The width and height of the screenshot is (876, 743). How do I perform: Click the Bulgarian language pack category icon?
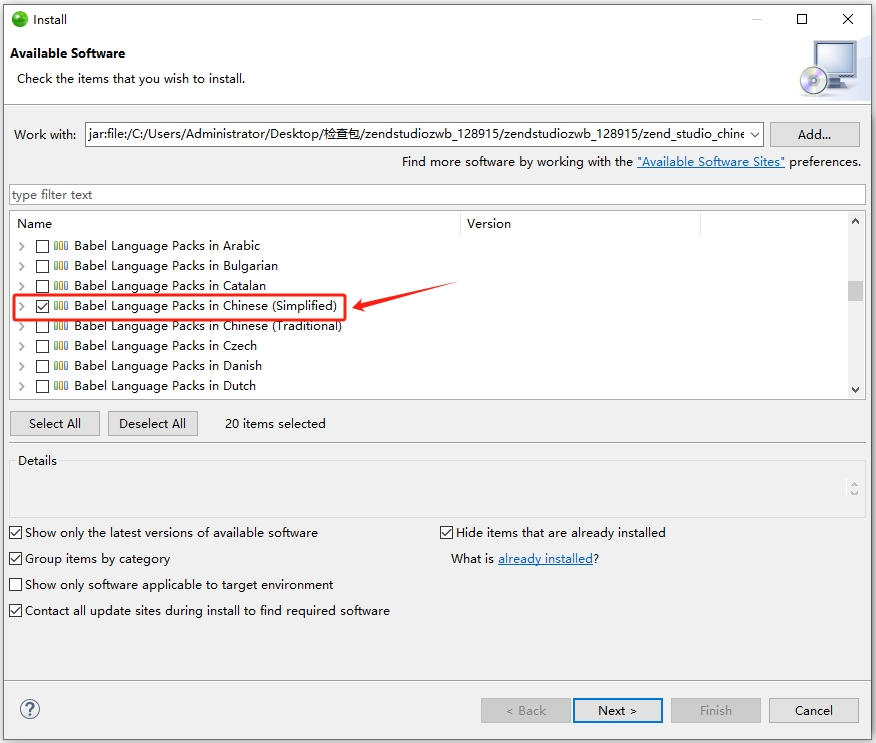(61, 266)
